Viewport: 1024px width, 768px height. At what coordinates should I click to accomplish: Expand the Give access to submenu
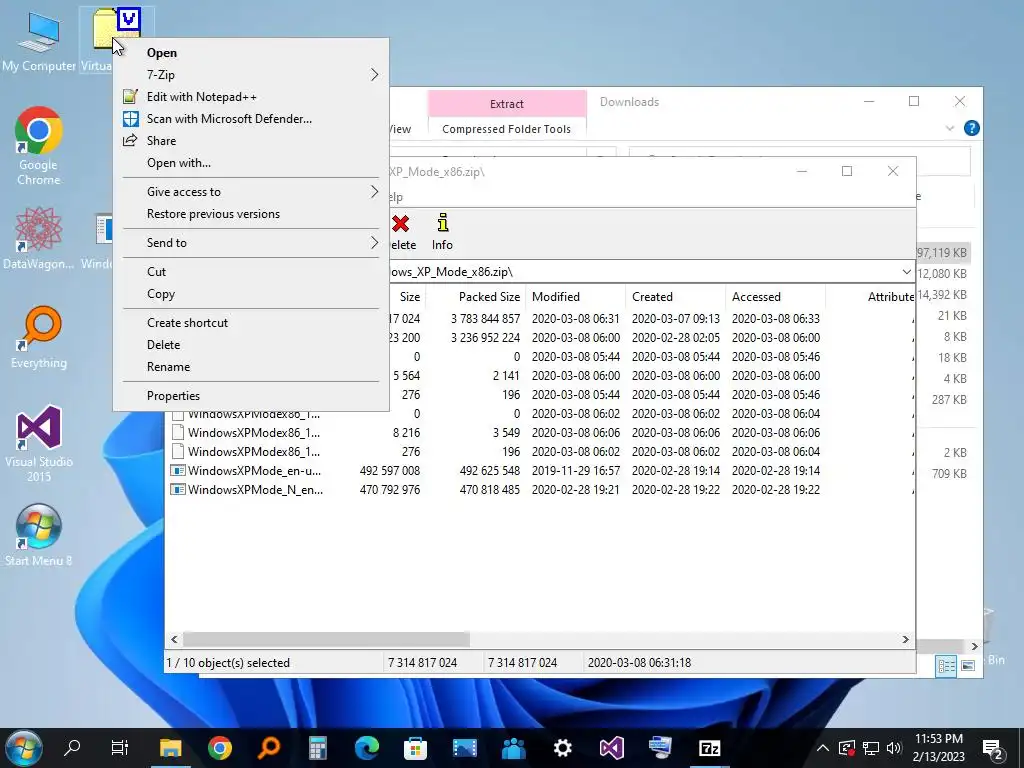(251, 191)
